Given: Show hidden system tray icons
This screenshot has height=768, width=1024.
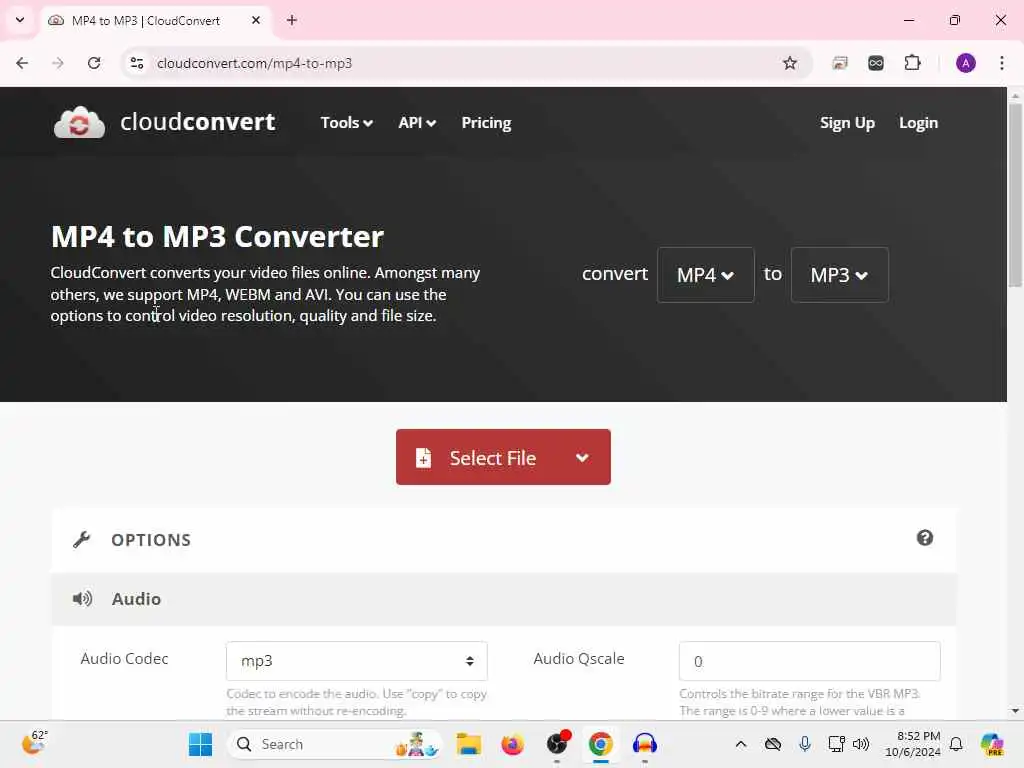Looking at the screenshot, I should [741, 744].
